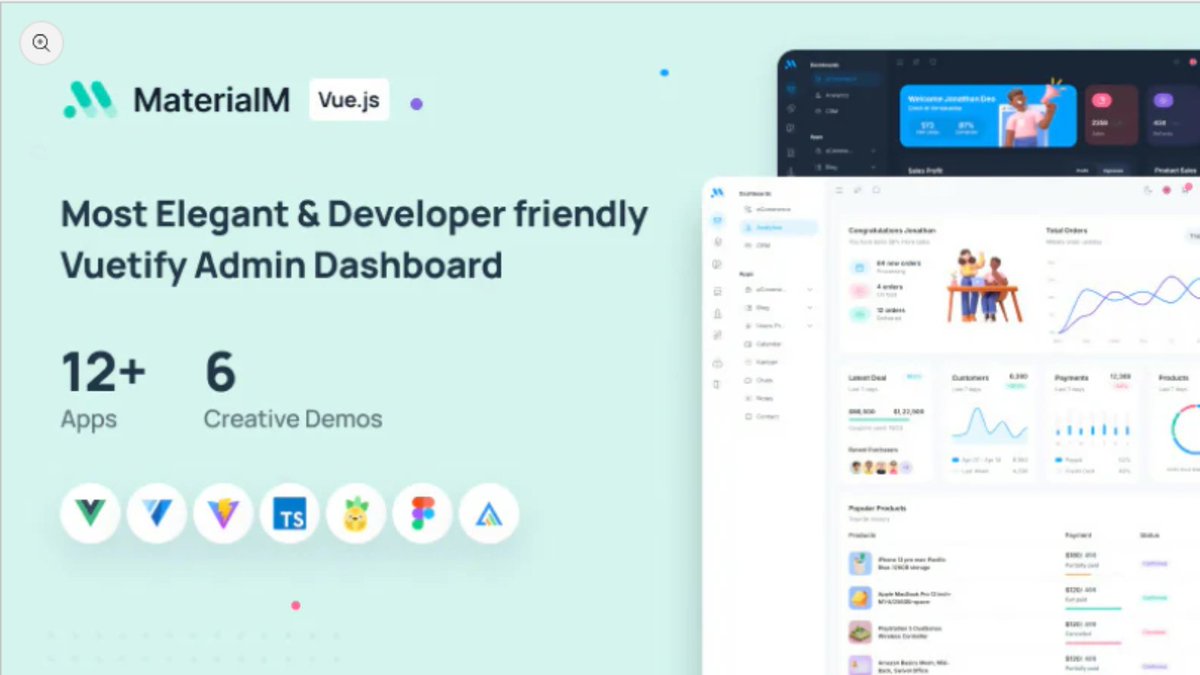Click the green 12 orders icon

[859, 313]
